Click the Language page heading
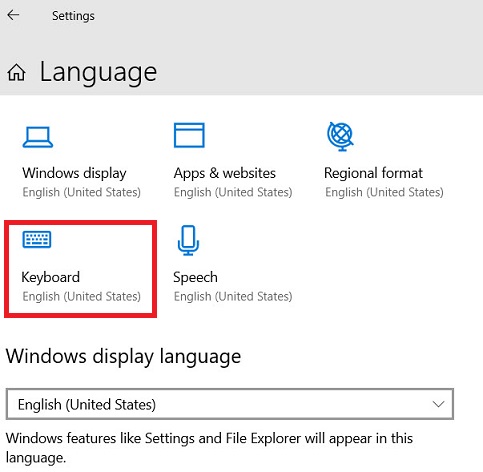The height and width of the screenshot is (472, 483). click(98, 72)
